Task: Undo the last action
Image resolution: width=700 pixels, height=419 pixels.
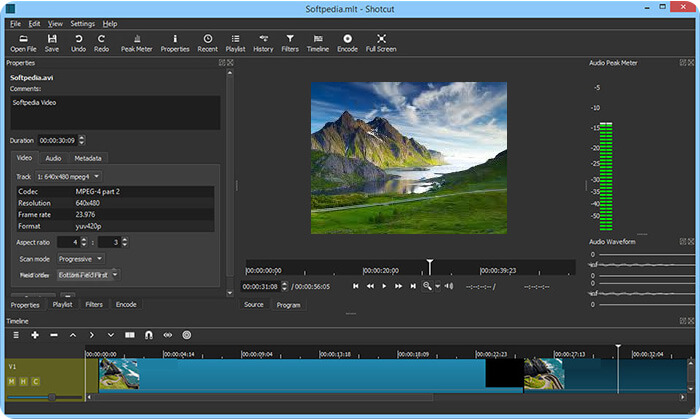Action: pos(78,44)
